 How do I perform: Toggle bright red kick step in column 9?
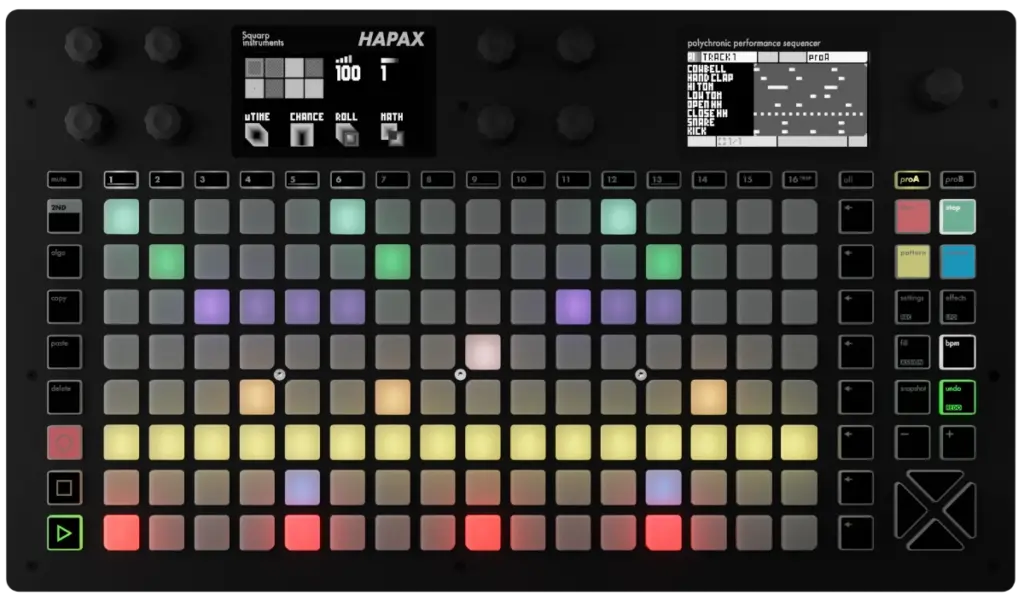coord(483,533)
